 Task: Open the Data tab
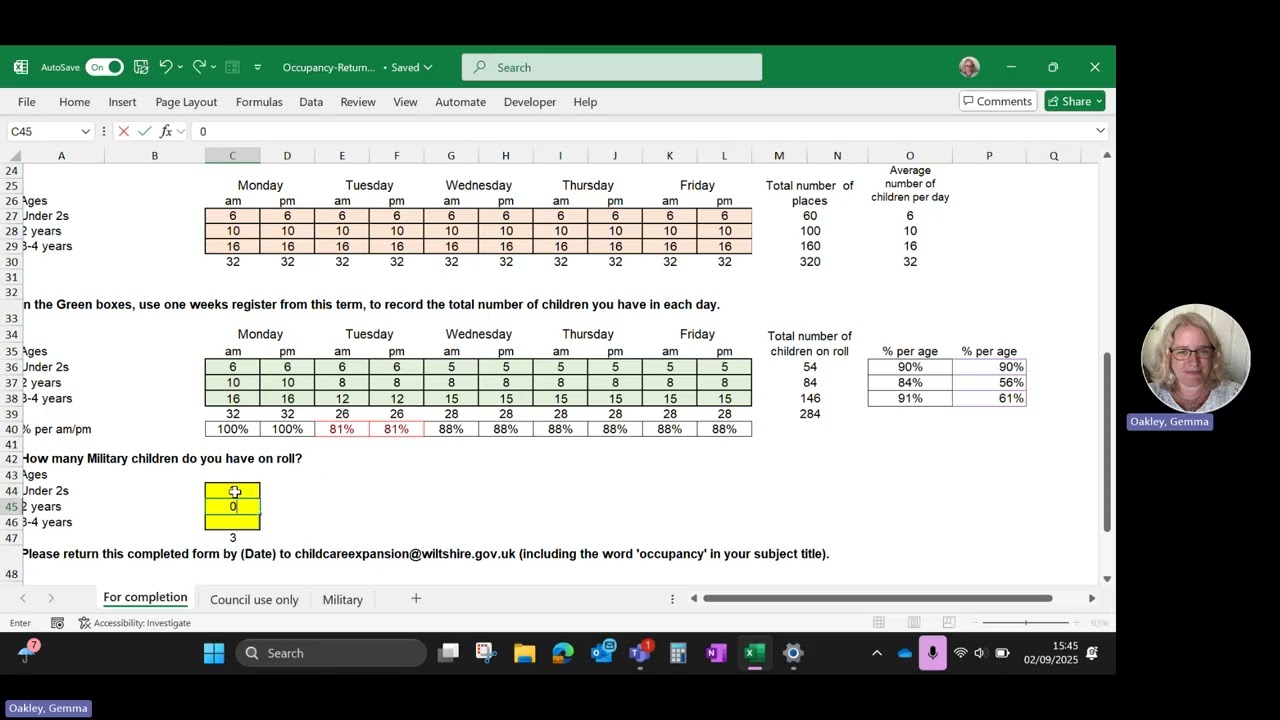pyautogui.click(x=311, y=102)
